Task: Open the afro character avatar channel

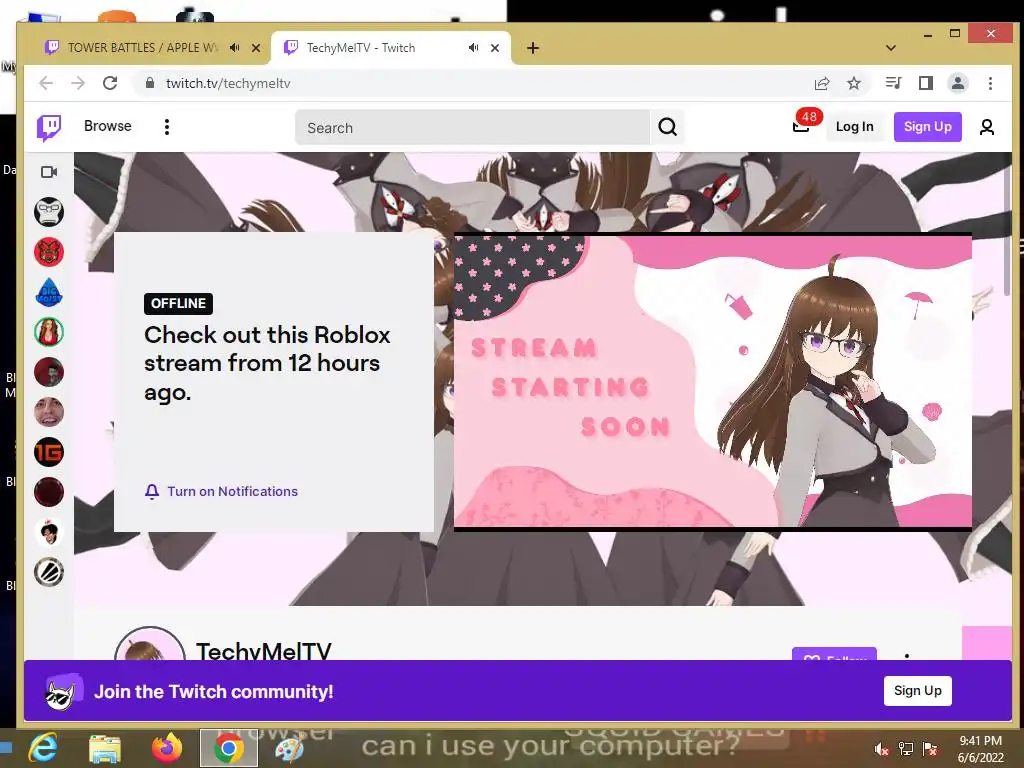Action: coord(49,532)
